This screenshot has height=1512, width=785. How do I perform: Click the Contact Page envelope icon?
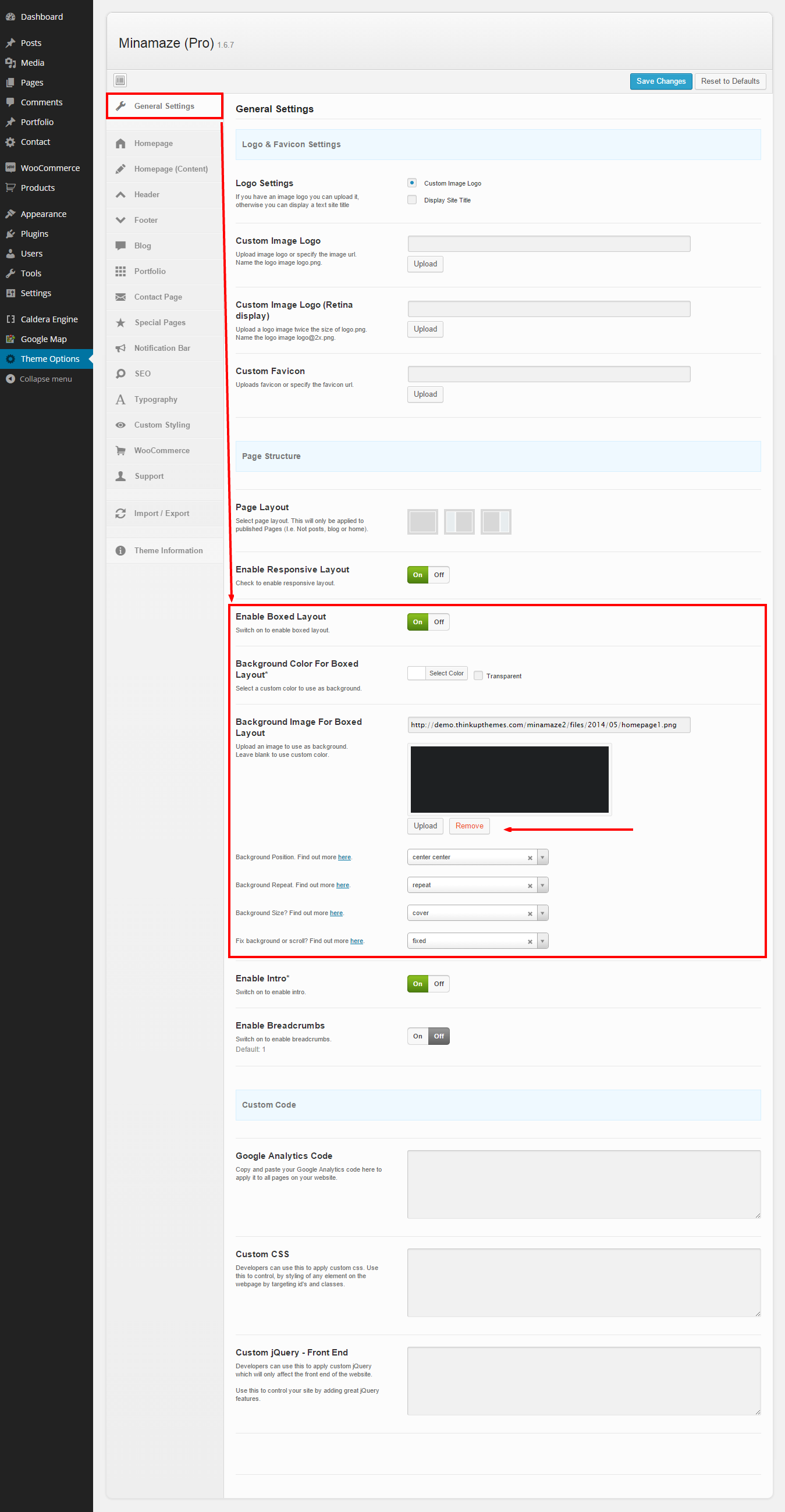pos(120,297)
